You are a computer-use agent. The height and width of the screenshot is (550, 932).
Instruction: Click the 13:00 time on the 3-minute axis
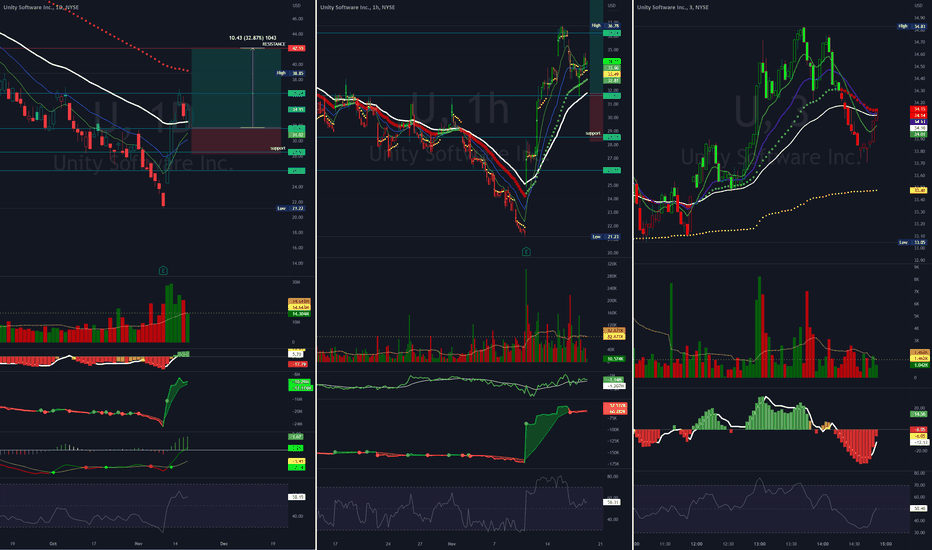[759, 543]
